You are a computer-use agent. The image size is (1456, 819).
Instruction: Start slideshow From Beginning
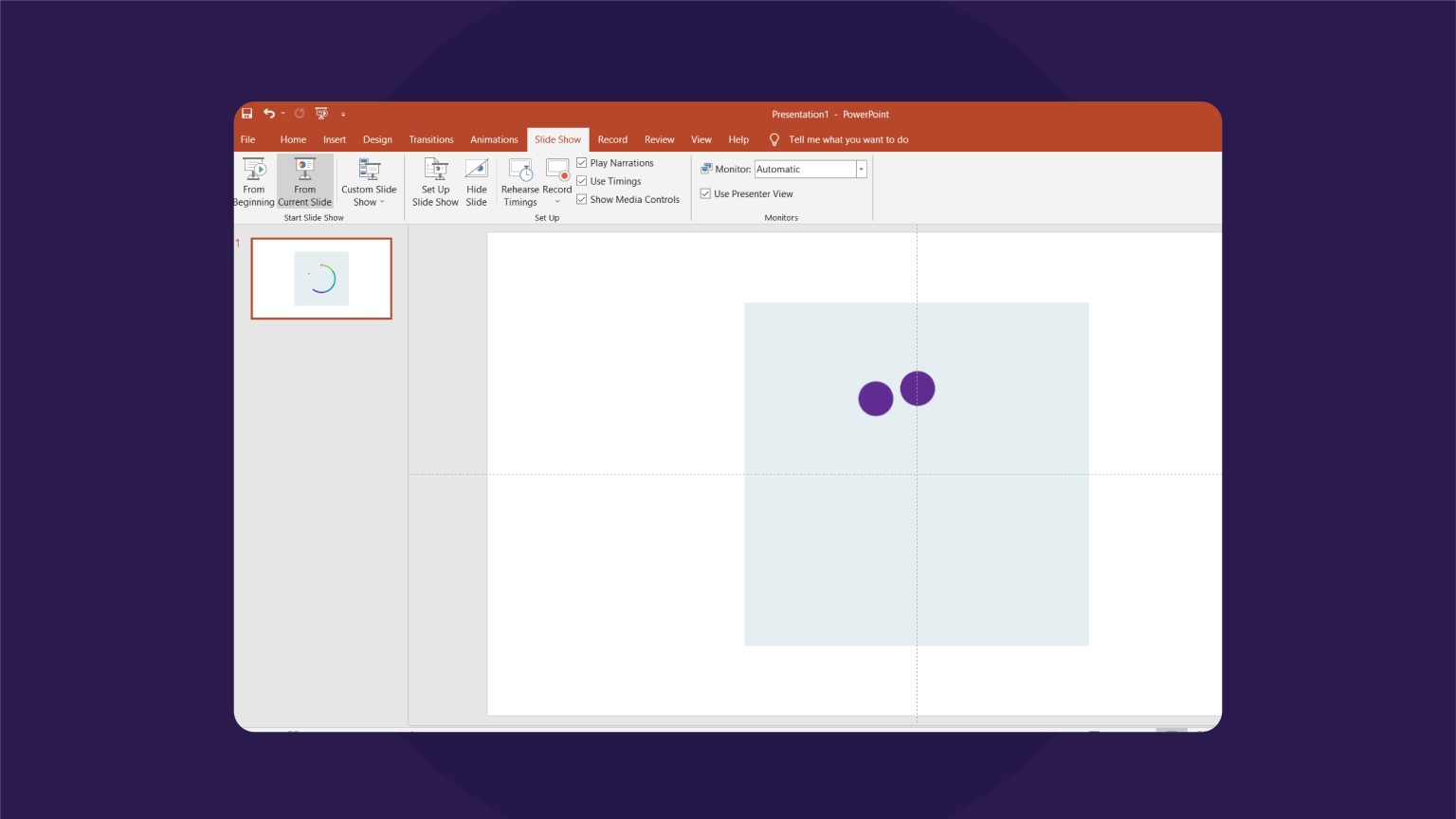pyautogui.click(x=253, y=180)
